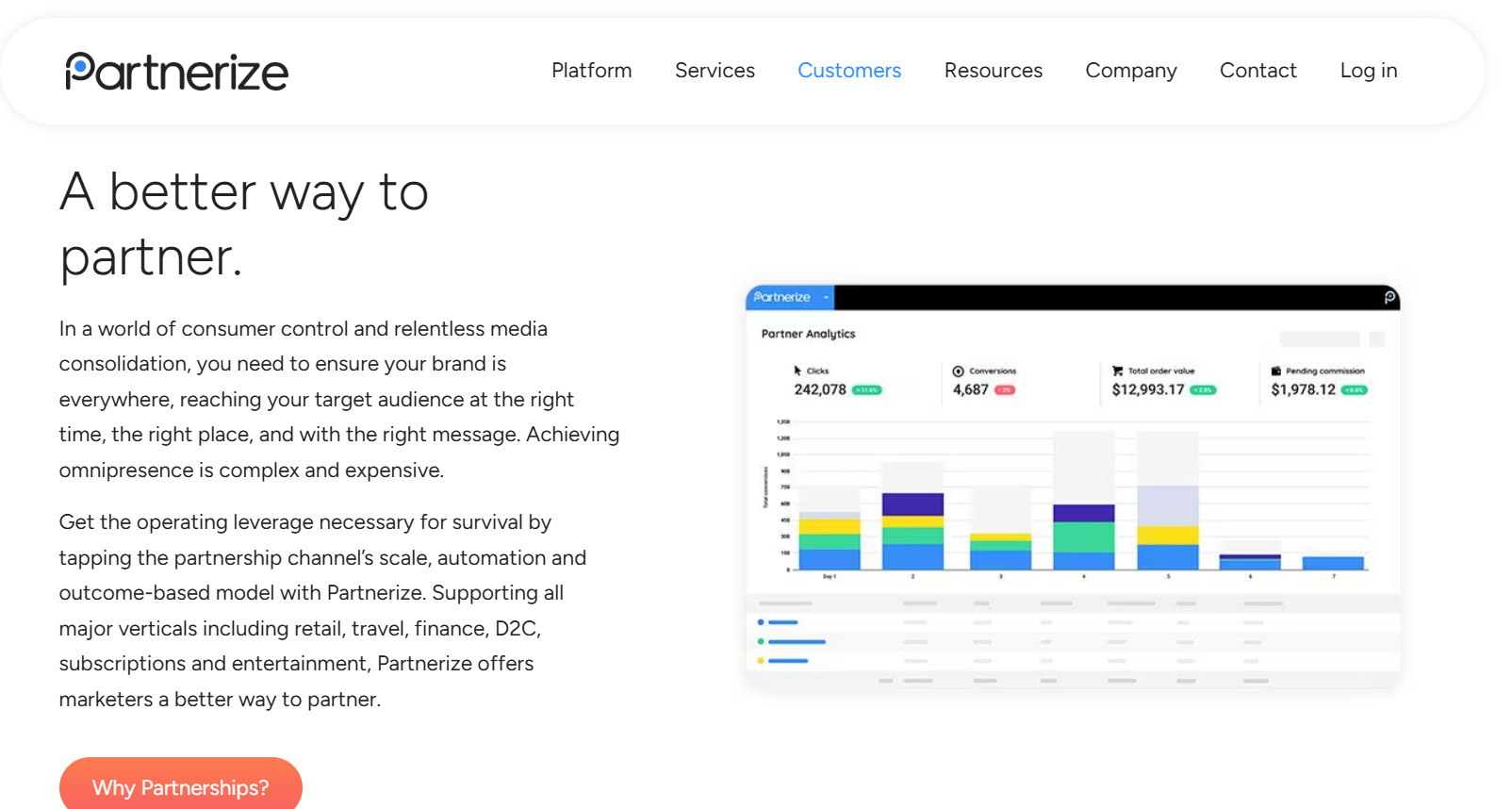The image size is (1512, 809).
Task: Click the P icon on dashboard's black bar
Action: 1389,297
